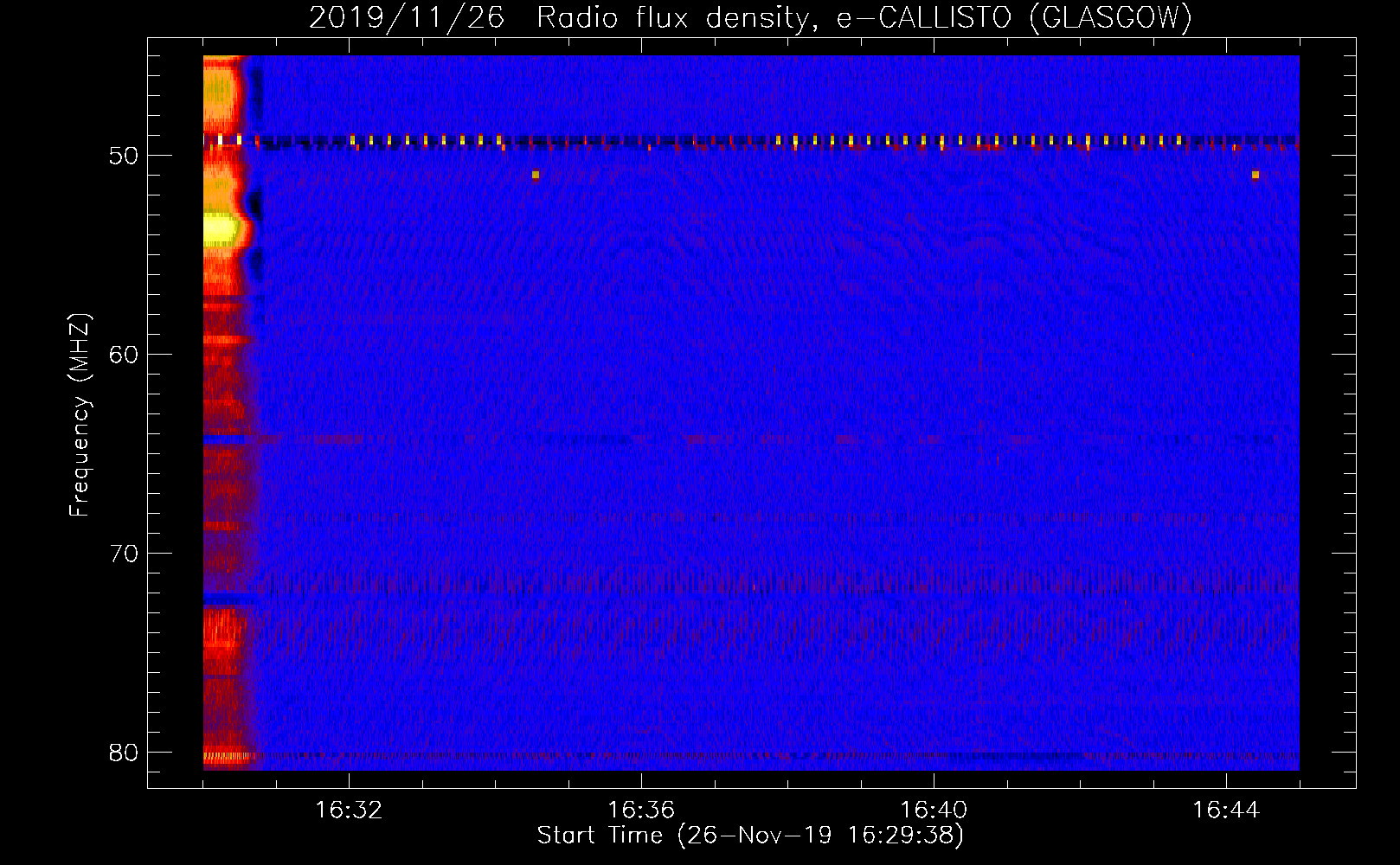This screenshot has height=865, width=1400.
Task: Click the orange spot near 51 MHz after 16:44
Action: [1256, 175]
